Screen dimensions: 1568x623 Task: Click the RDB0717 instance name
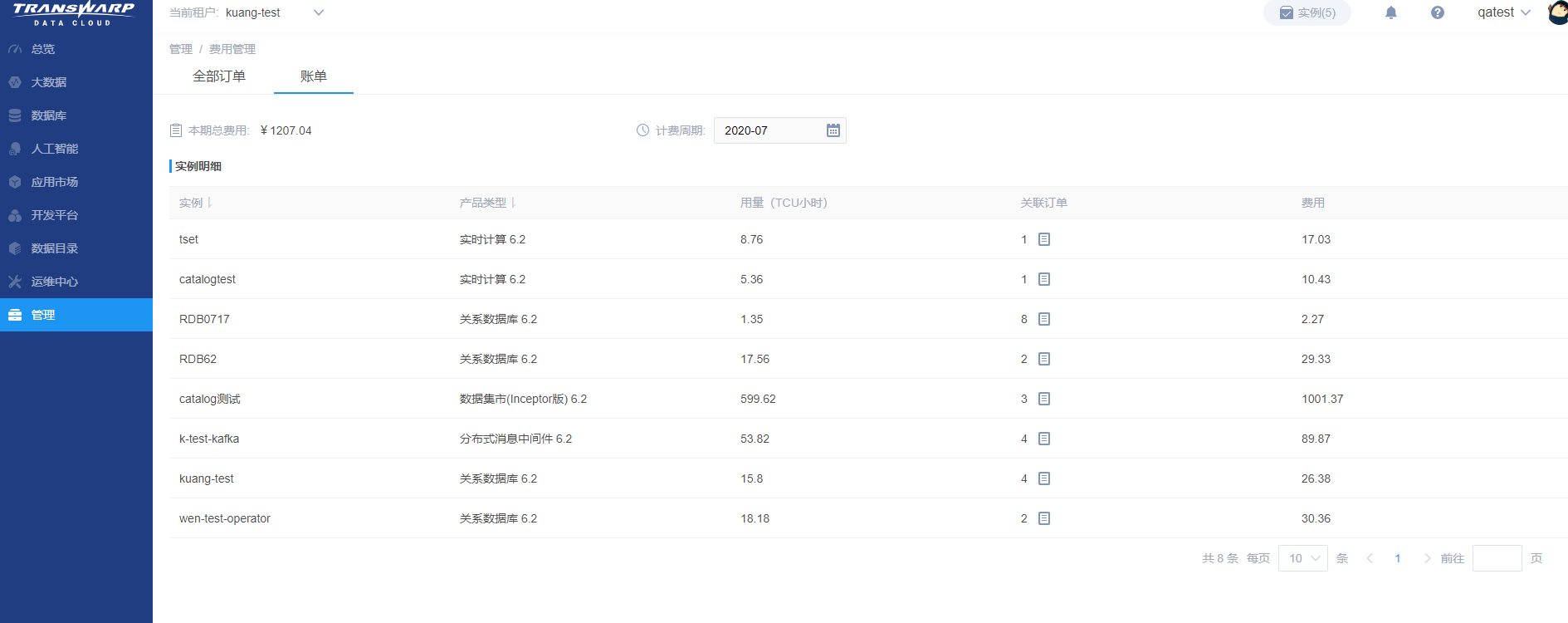(204, 319)
